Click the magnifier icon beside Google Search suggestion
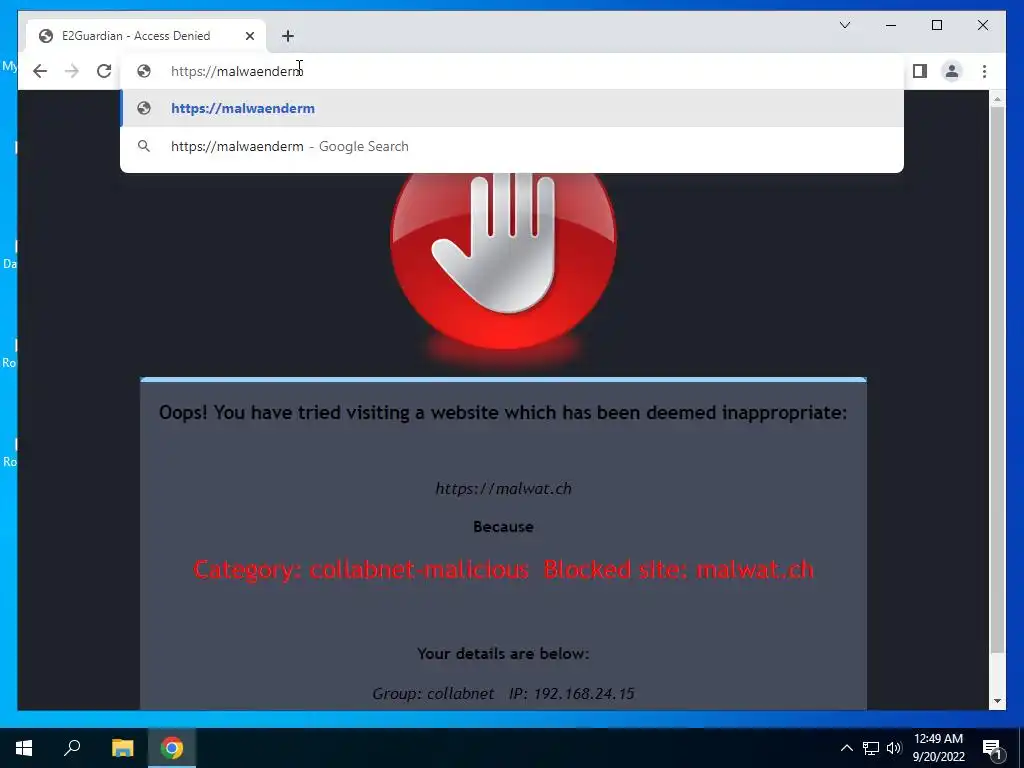This screenshot has width=1024, height=768. pos(144,146)
